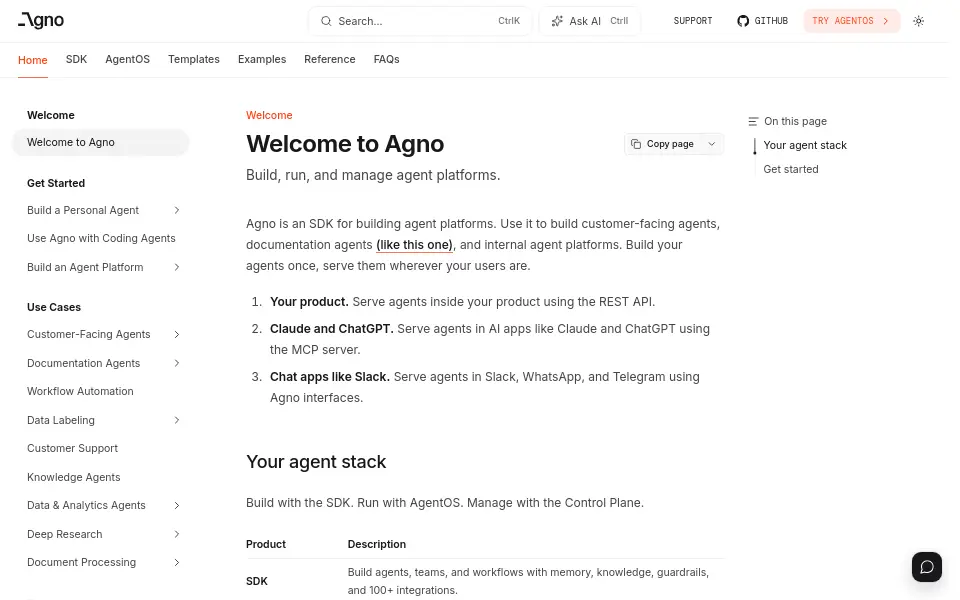Open Workflow Automation sidebar item
960x600 pixels.
(80, 391)
